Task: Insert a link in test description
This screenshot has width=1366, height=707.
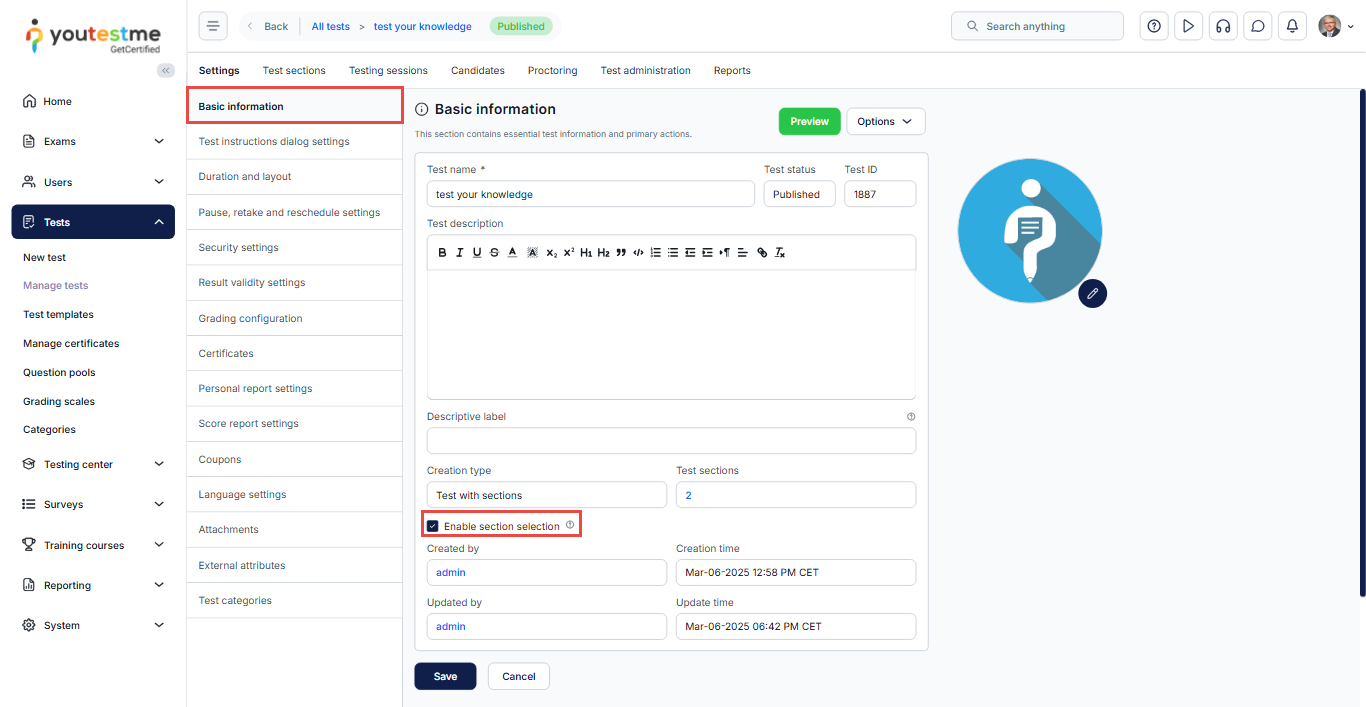Action: coord(762,253)
